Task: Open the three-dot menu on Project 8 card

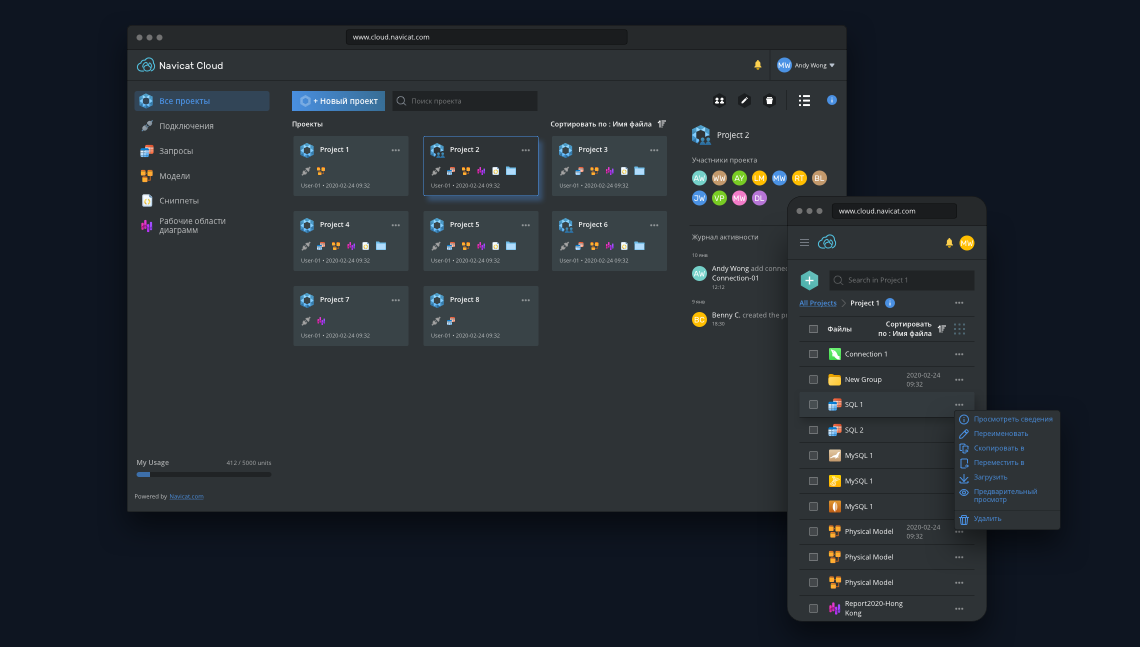Action: point(526,300)
